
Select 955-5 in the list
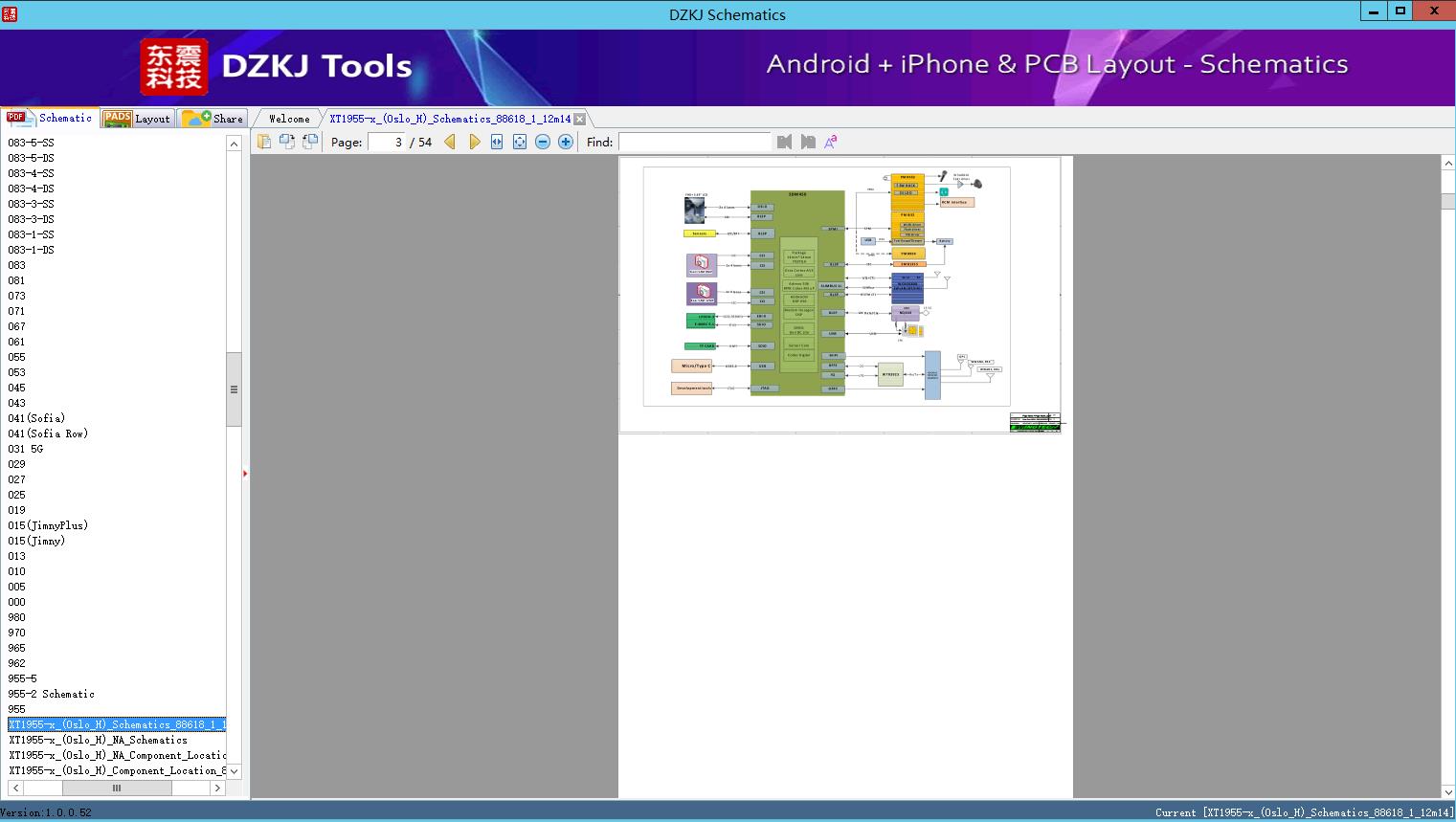[23, 678]
